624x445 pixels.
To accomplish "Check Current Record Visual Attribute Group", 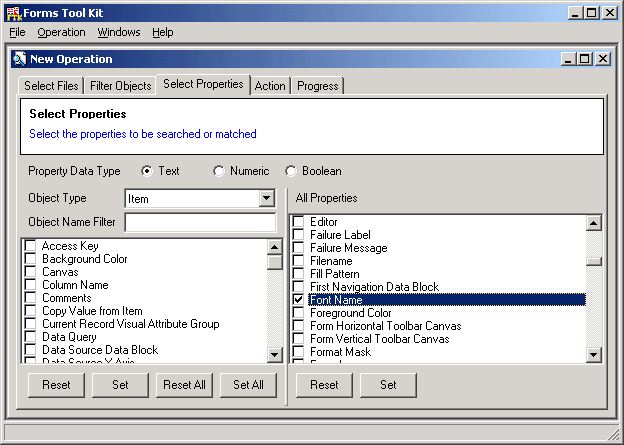I will 31,324.
